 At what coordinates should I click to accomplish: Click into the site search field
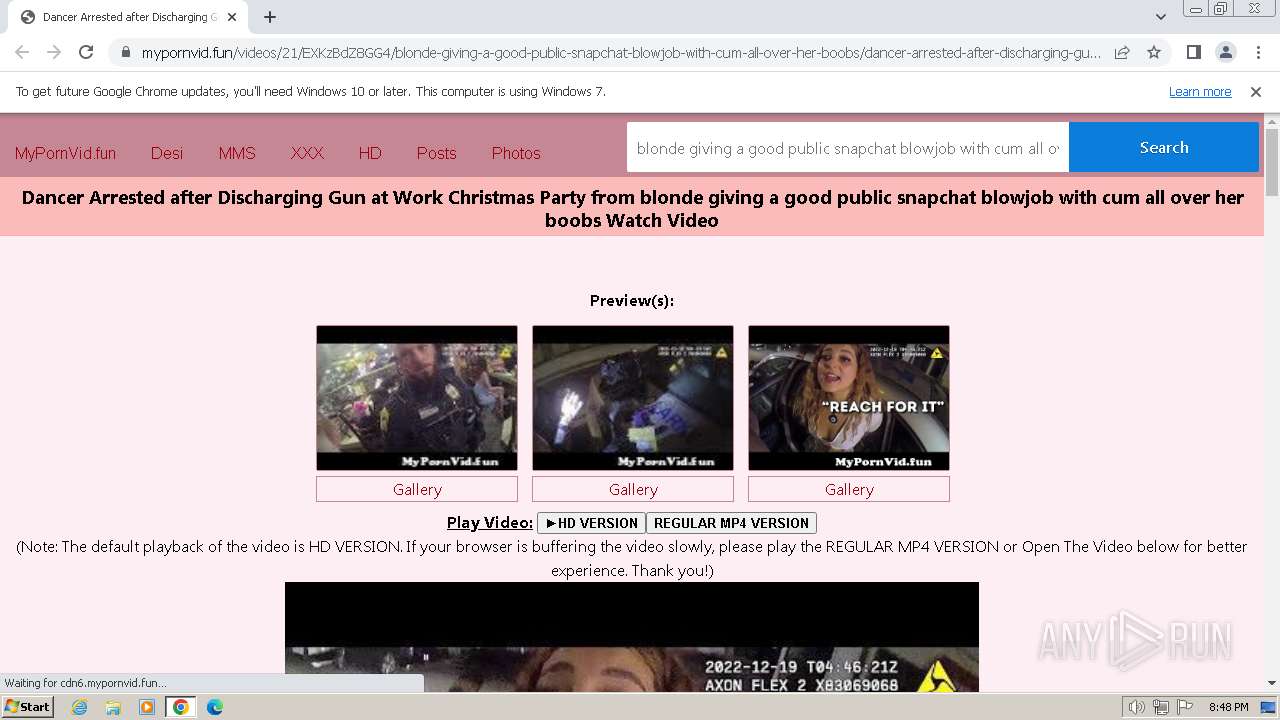[x=848, y=148]
